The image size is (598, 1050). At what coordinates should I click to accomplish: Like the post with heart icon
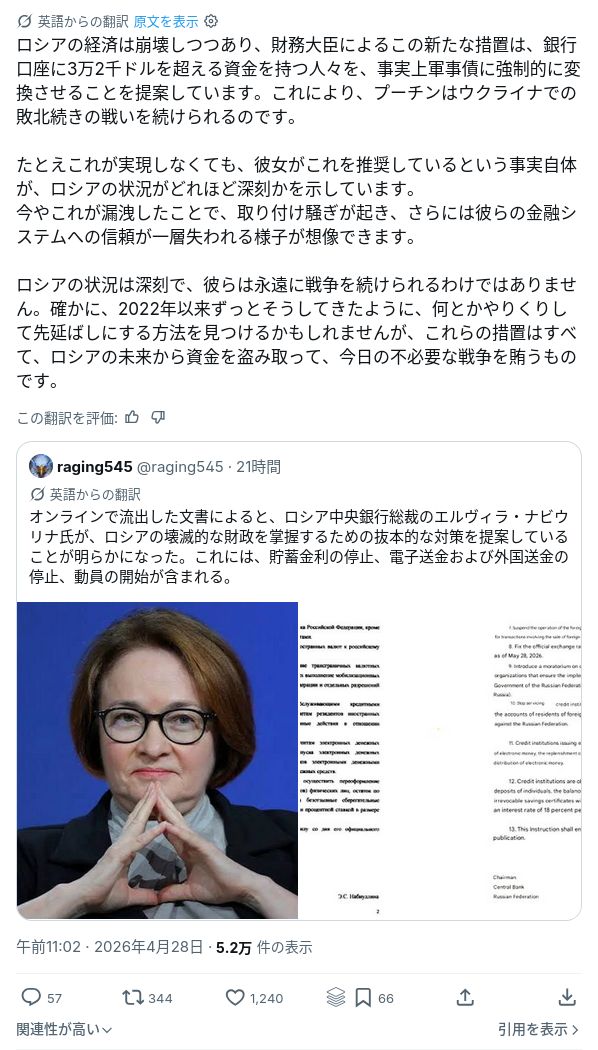[235, 998]
